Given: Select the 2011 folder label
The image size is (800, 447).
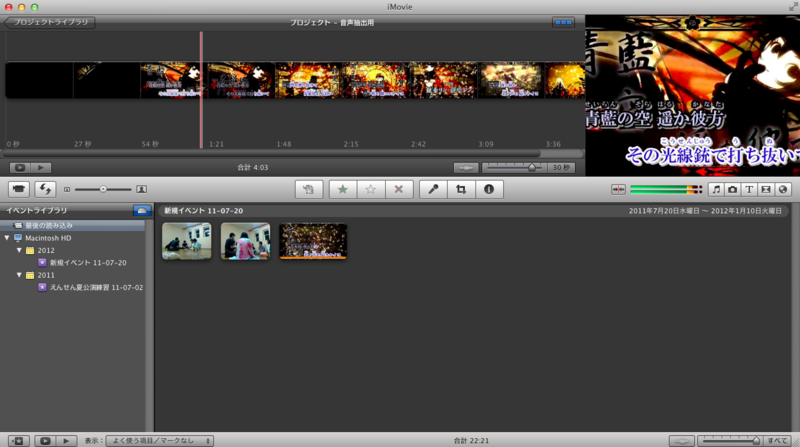Looking at the screenshot, I should 46,275.
